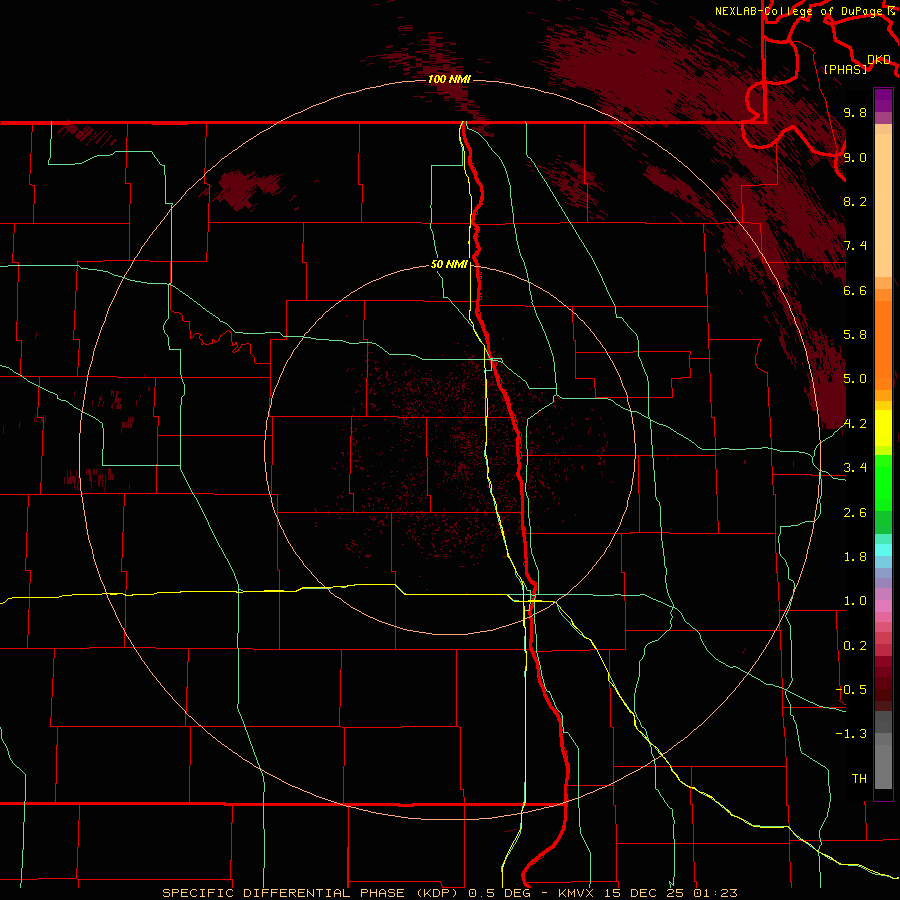Select the 1.0 legend value
Screen dimensions: 900x900
(855, 601)
